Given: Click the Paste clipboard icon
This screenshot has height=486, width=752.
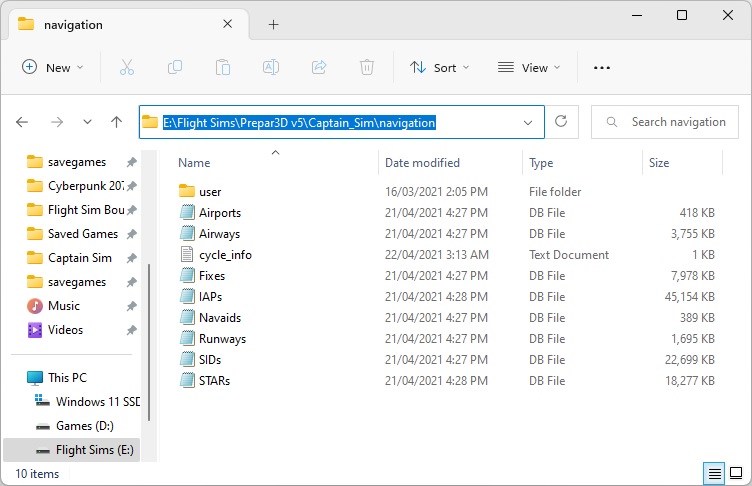Looking at the screenshot, I should [223, 67].
